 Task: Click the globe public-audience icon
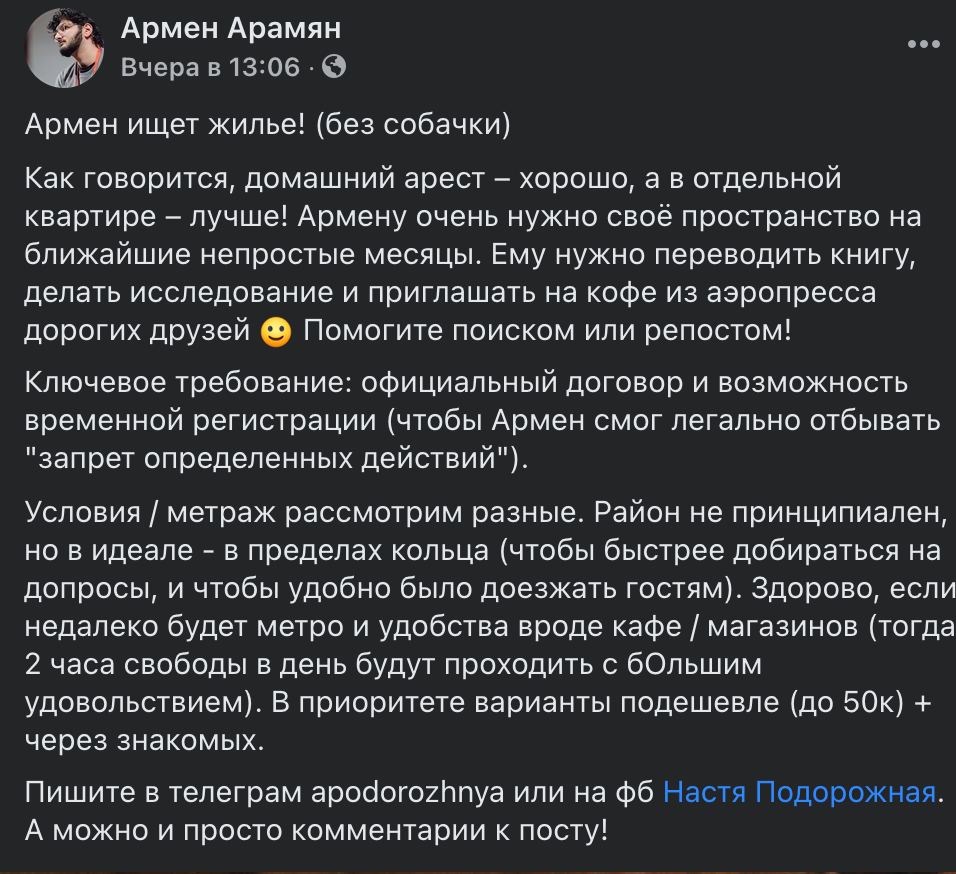point(334,66)
